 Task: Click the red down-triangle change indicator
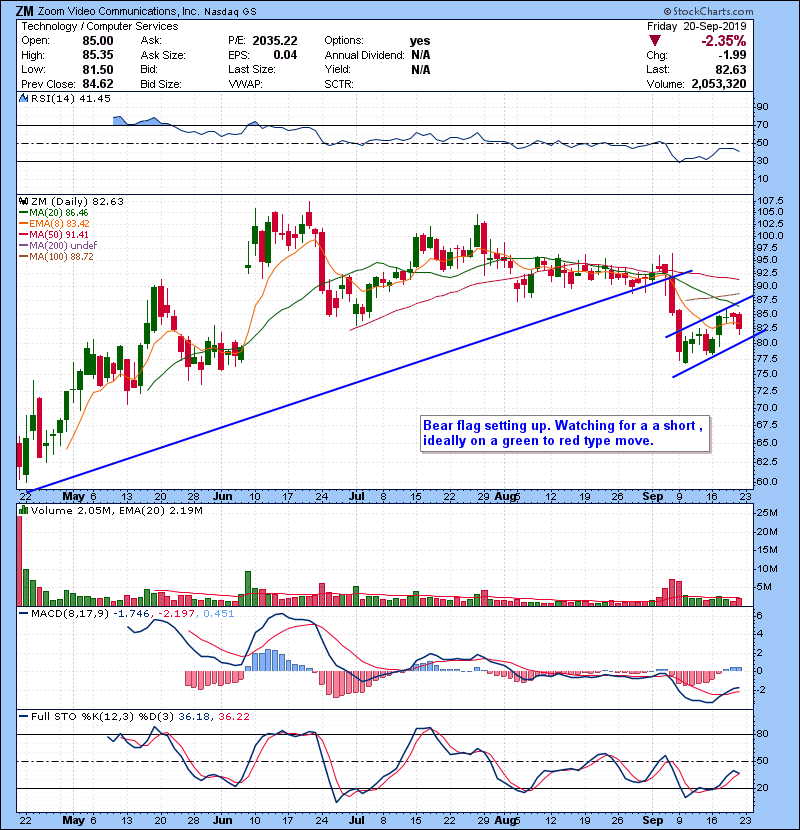655,41
